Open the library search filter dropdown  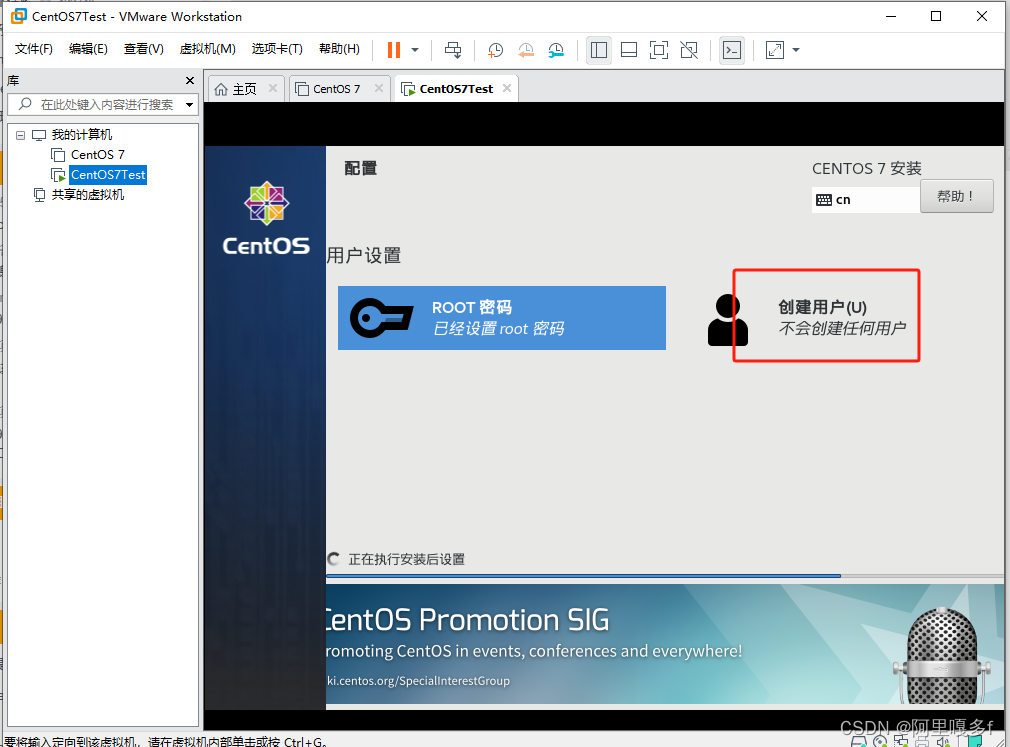[189, 103]
